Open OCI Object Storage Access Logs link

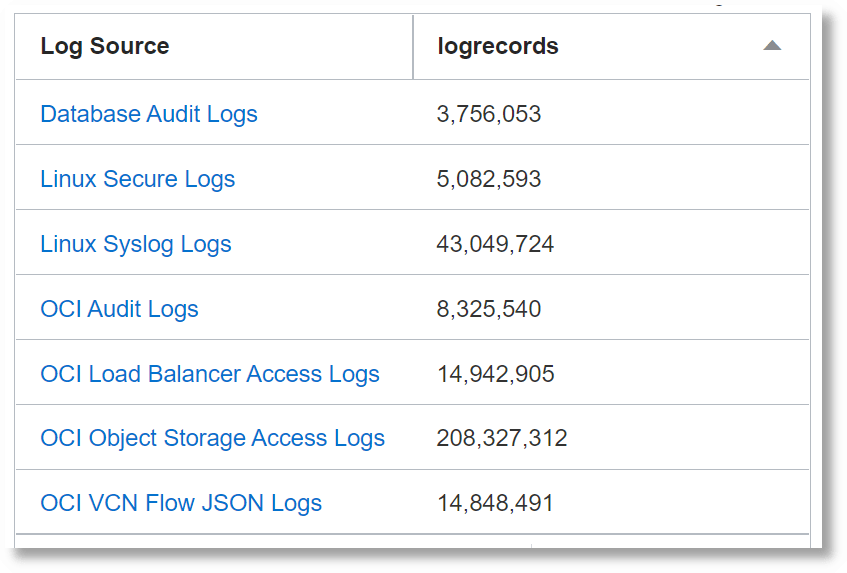coord(213,438)
